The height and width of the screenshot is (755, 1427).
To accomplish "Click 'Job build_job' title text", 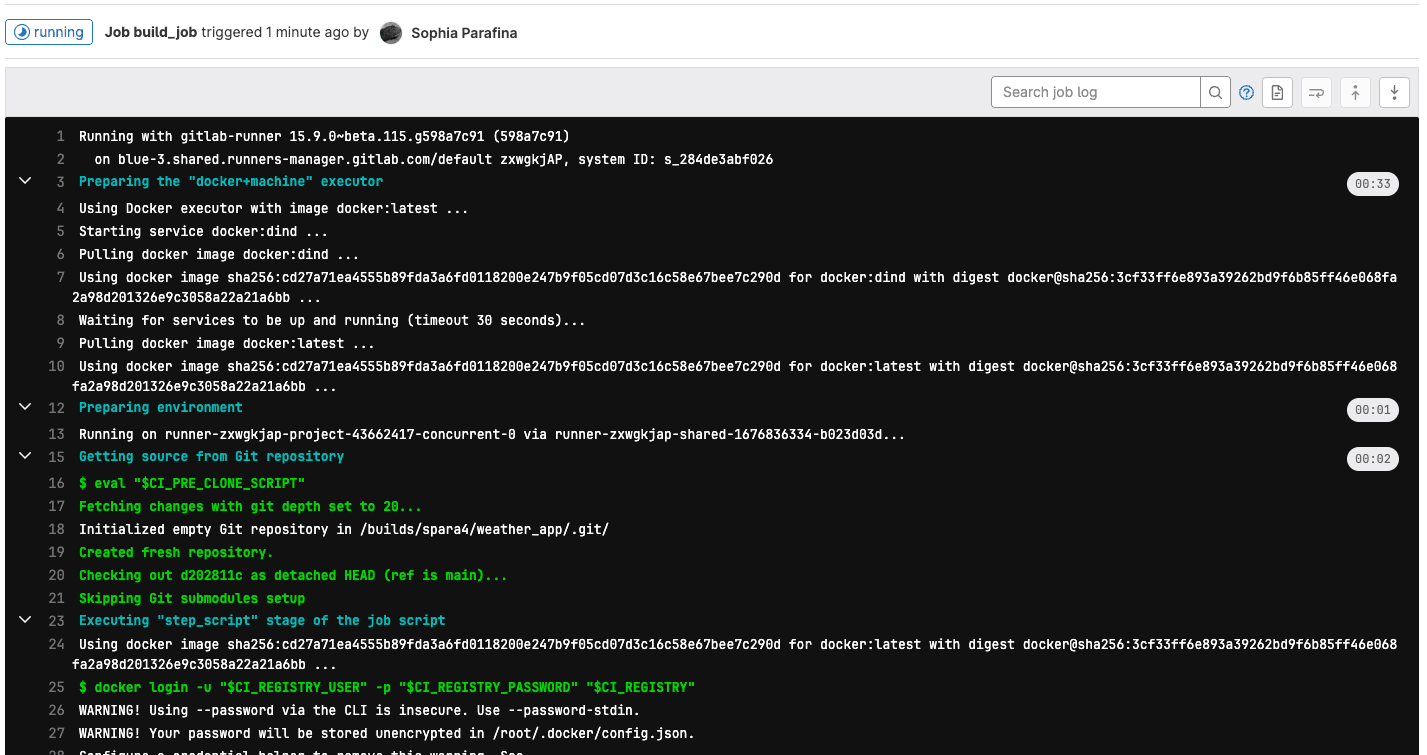I will [151, 32].
